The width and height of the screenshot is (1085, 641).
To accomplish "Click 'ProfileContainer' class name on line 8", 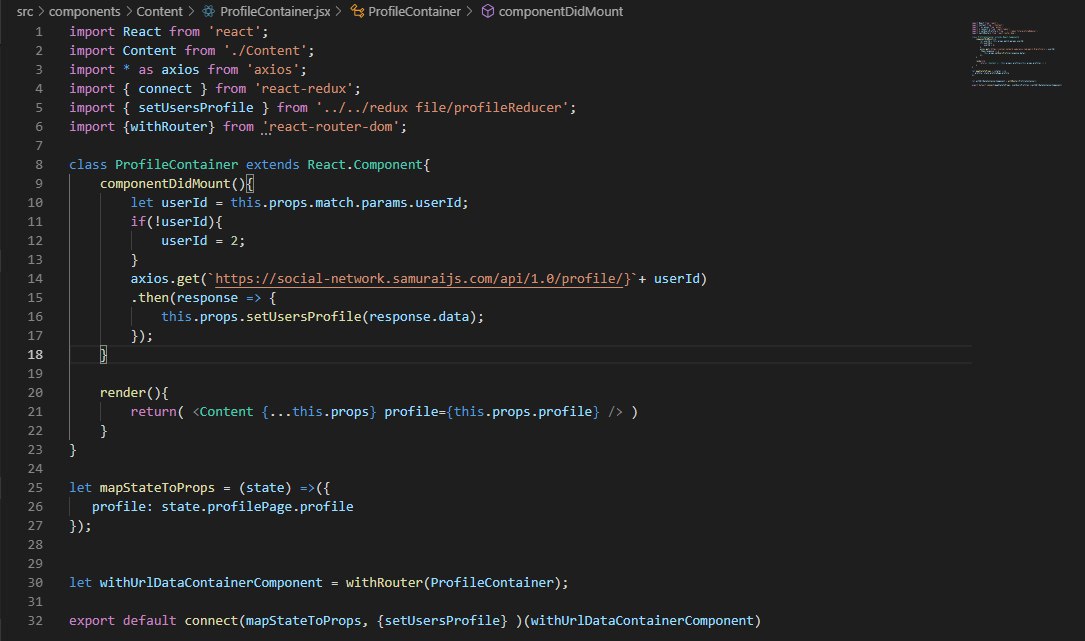I will [x=176, y=165].
